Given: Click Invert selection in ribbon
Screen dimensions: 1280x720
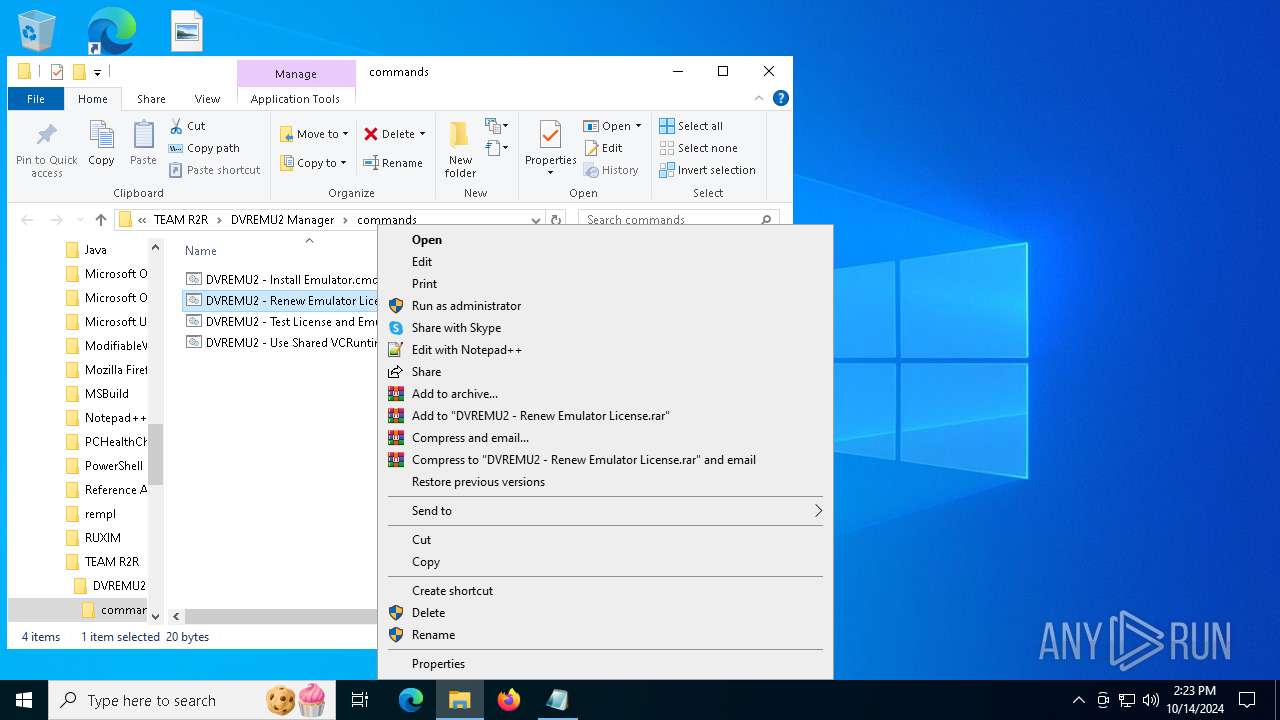Looking at the screenshot, I should pyautogui.click(x=707, y=170).
